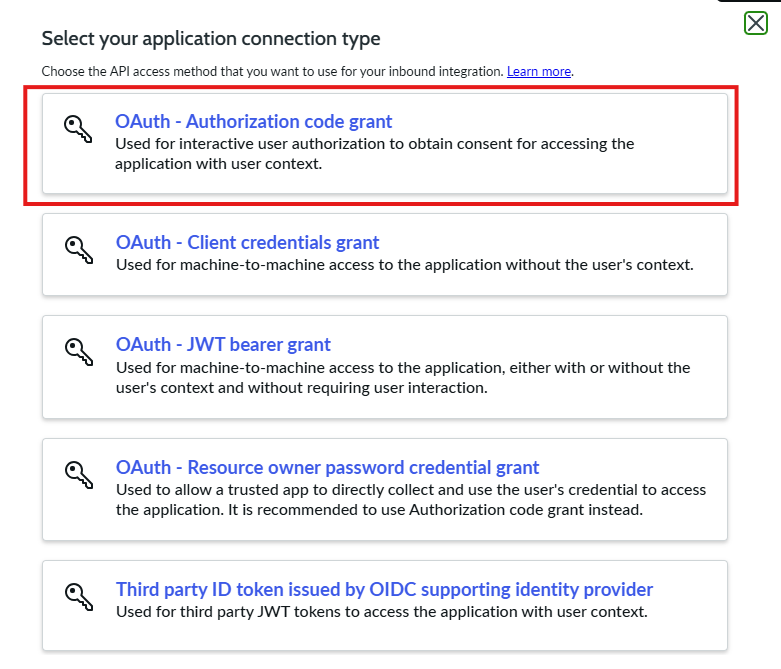Choose OAuth - Authorization code grant title
Image resolution: width=781 pixels, height=669 pixels.
tap(254, 122)
